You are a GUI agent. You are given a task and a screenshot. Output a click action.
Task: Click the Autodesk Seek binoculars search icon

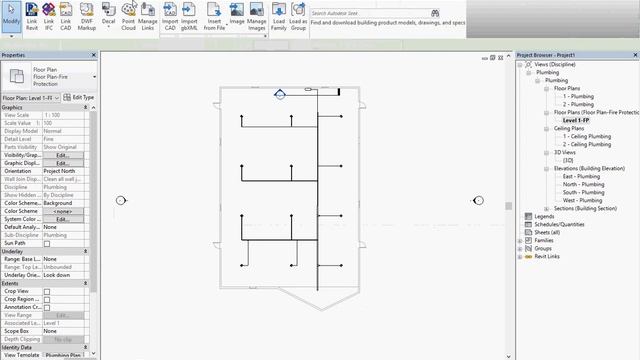pos(435,13)
